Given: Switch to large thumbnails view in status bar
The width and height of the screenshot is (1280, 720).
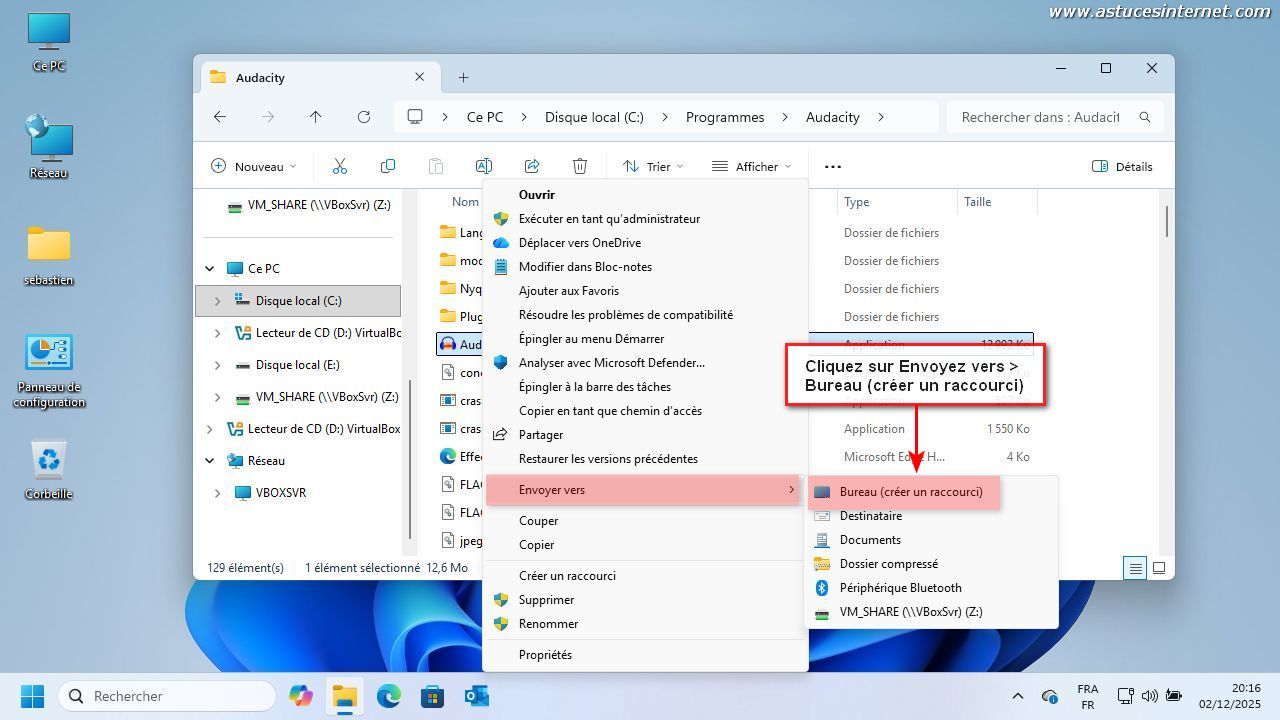Looking at the screenshot, I should coord(1159,568).
